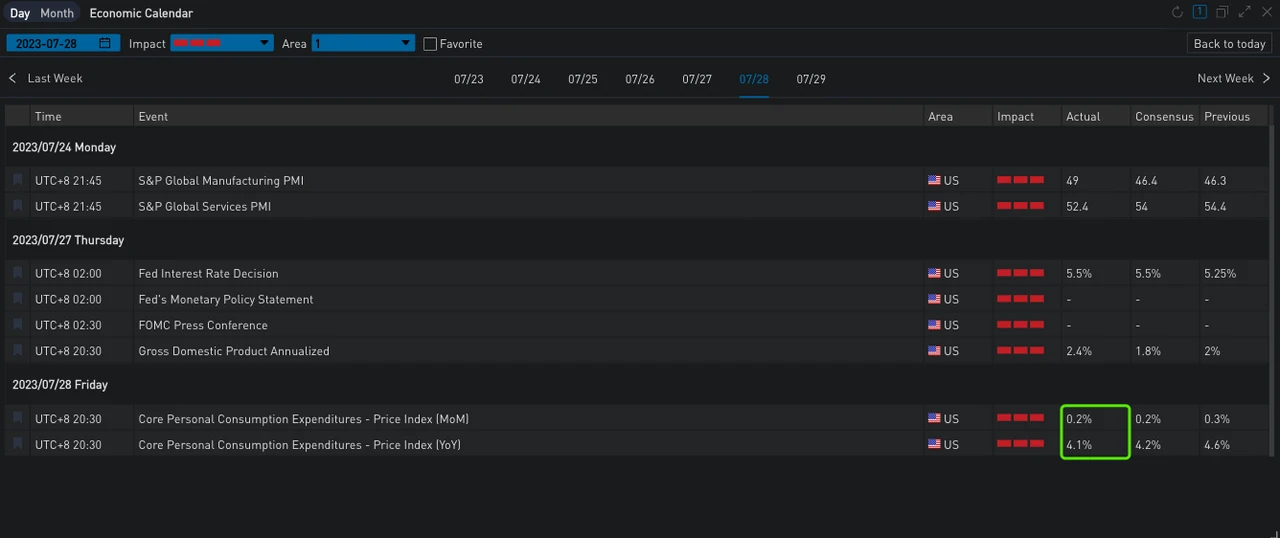Go to Next Week
Image resolution: width=1280 pixels, height=538 pixels.
coord(1233,78)
